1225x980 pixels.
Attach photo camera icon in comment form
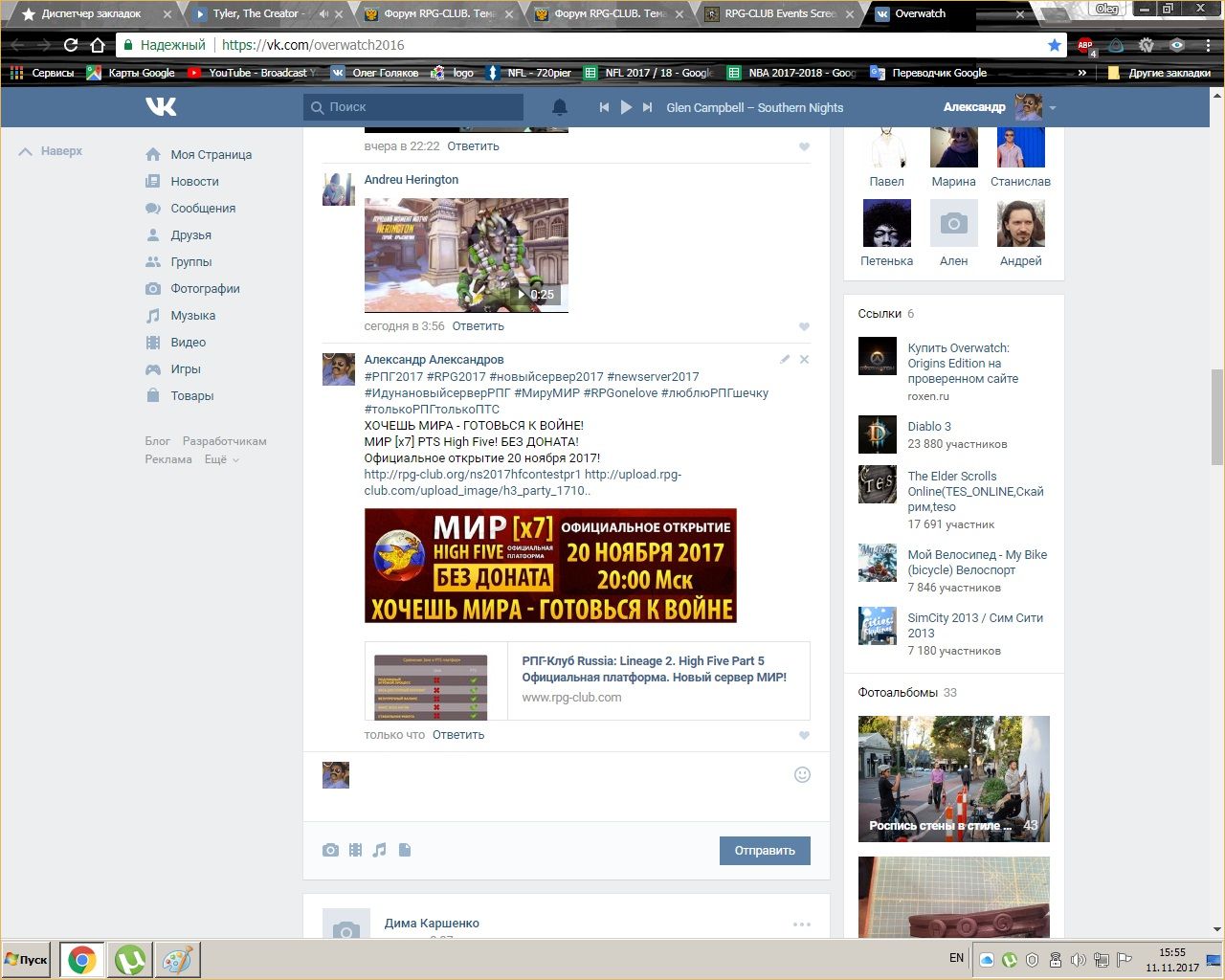coord(330,850)
